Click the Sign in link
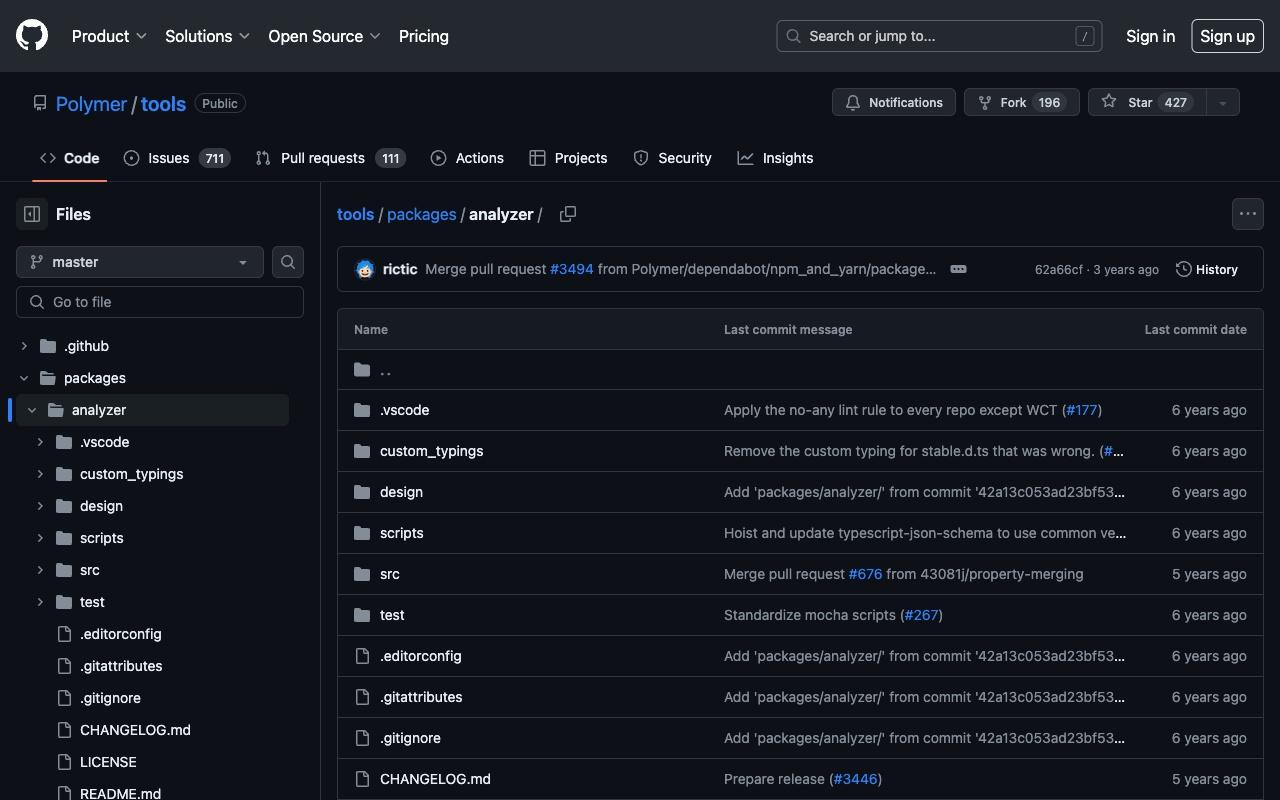The width and height of the screenshot is (1280, 800). point(1150,36)
